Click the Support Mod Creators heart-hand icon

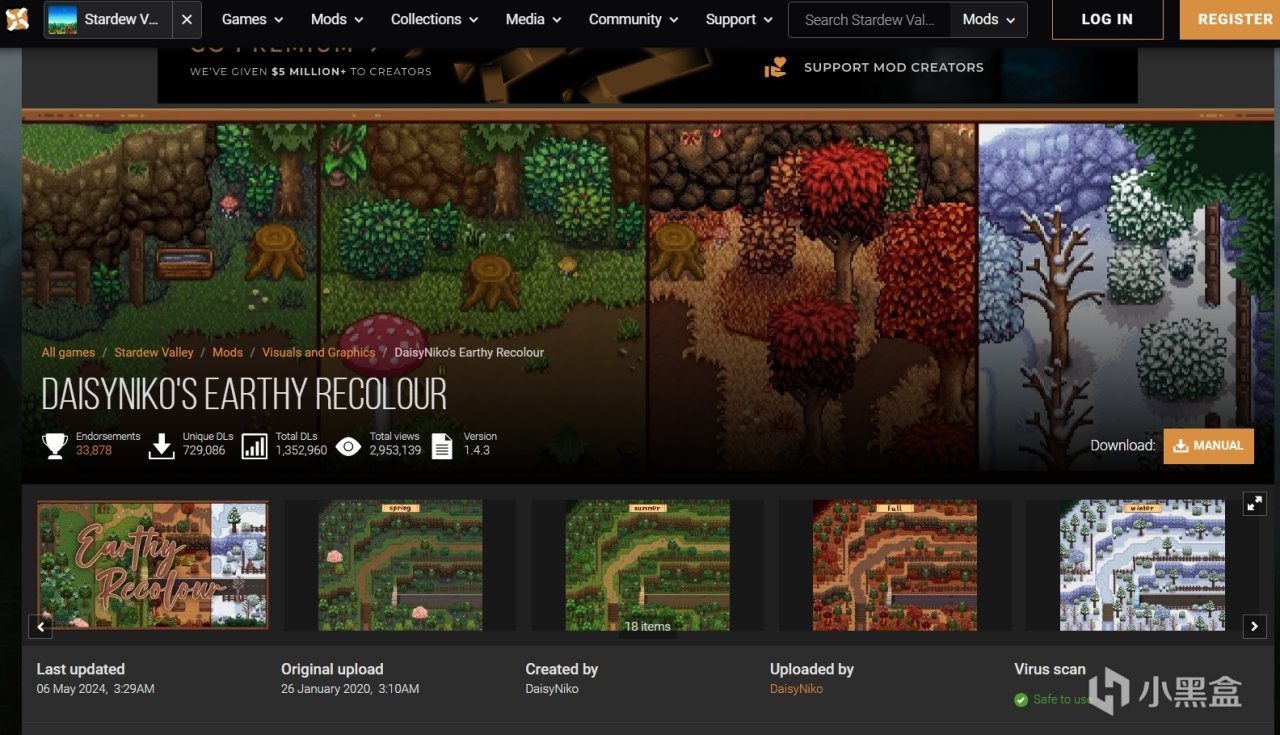[776, 67]
